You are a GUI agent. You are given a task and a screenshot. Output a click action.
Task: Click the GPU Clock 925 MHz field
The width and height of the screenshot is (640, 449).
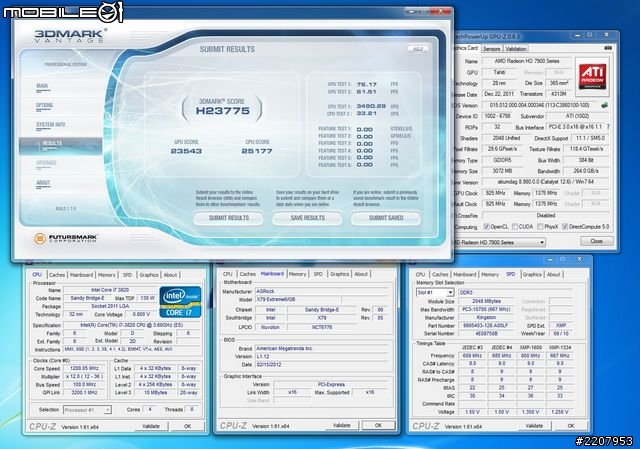(496, 193)
